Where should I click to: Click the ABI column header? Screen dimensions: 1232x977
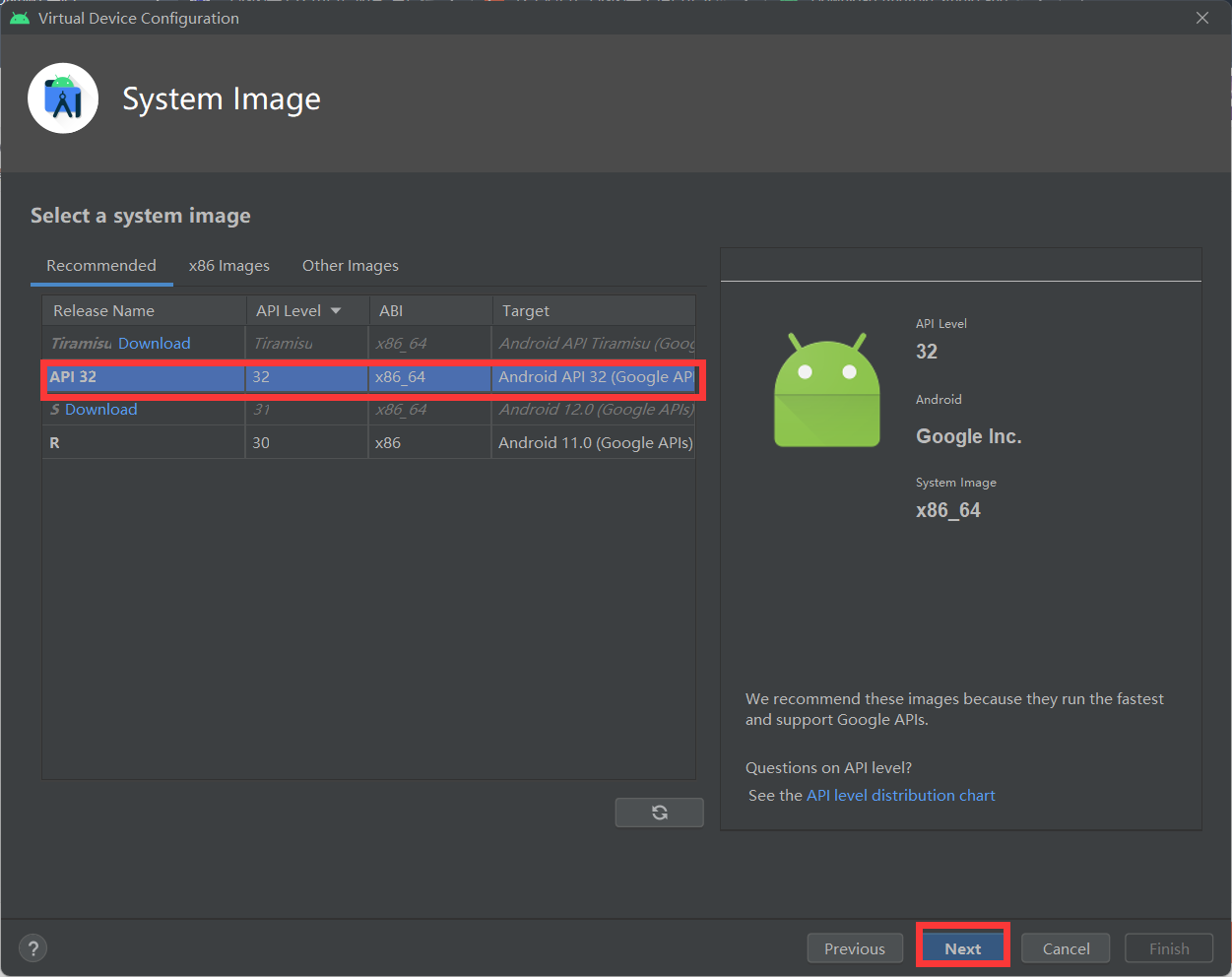coord(430,310)
